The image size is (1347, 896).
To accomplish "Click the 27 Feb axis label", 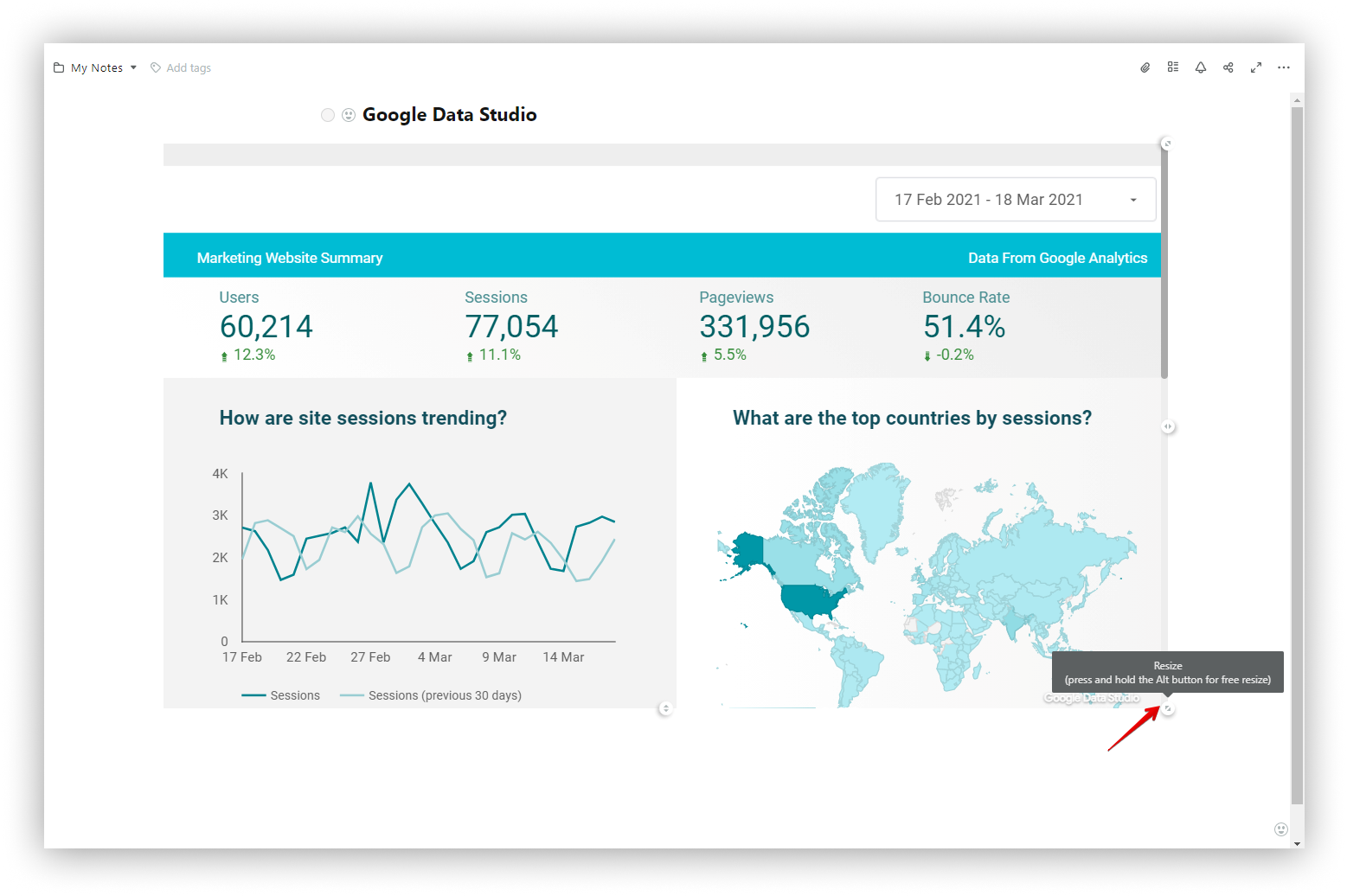I will (370, 657).
